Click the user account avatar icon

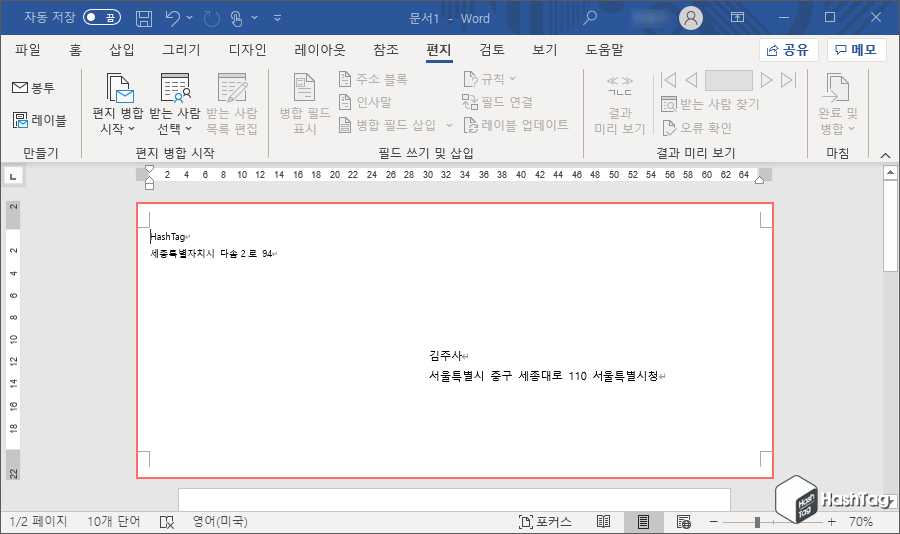(x=691, y=18)
